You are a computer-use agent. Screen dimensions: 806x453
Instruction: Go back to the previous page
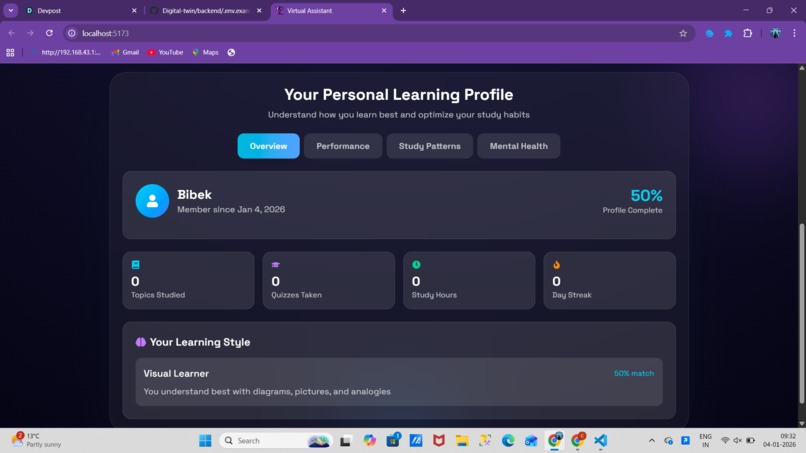pos(11,33)
